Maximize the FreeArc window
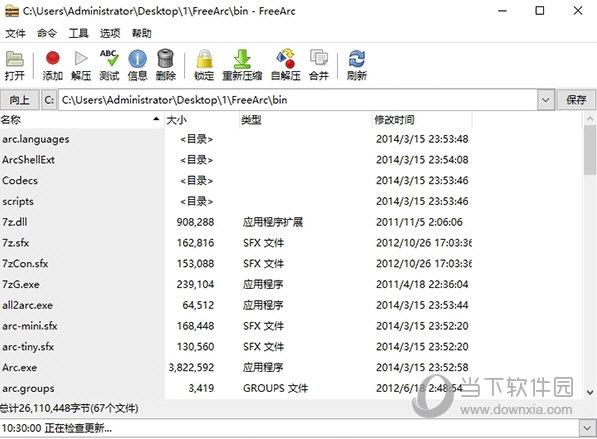 [540, 11]
